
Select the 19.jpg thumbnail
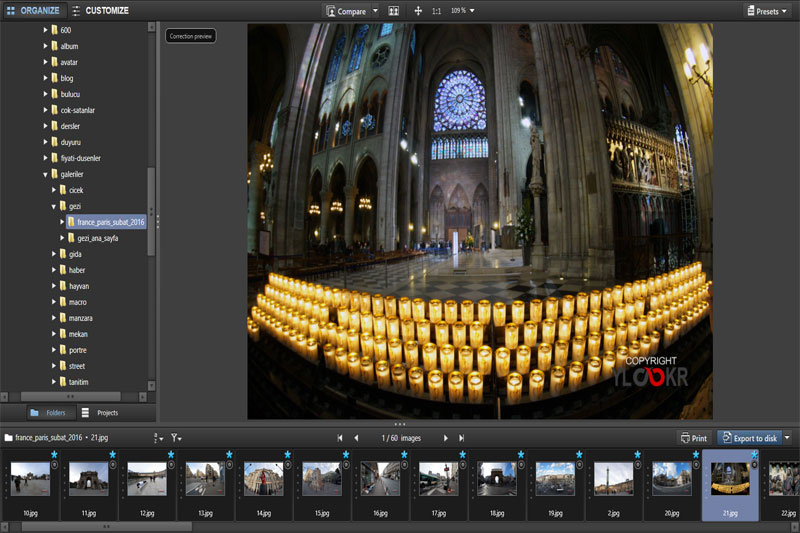(555, 479)
